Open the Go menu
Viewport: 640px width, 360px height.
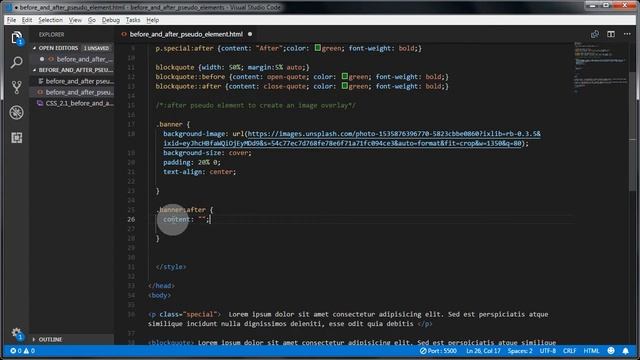coord(91,20)
